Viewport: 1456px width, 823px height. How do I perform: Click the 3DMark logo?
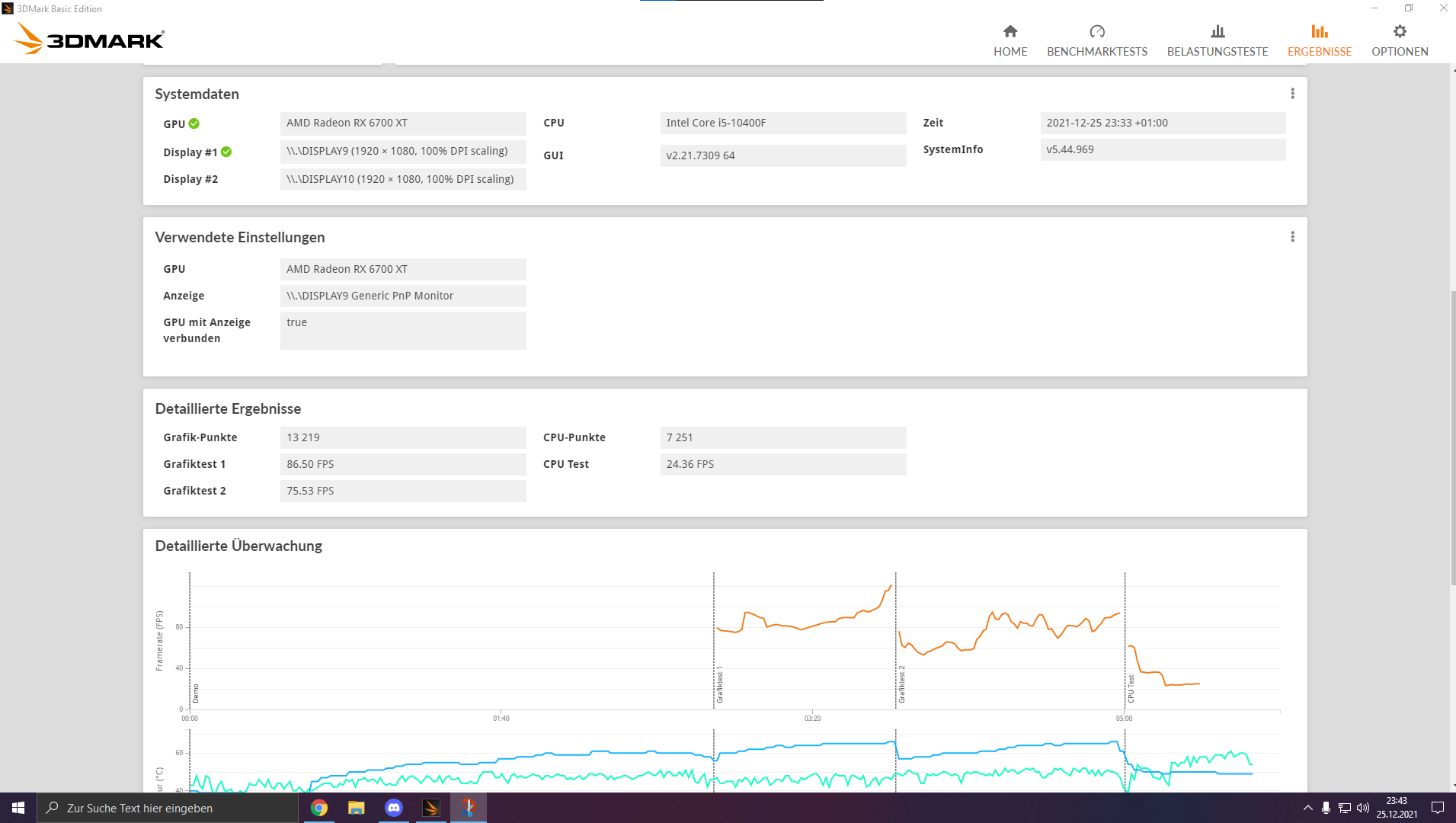[89, 38]
